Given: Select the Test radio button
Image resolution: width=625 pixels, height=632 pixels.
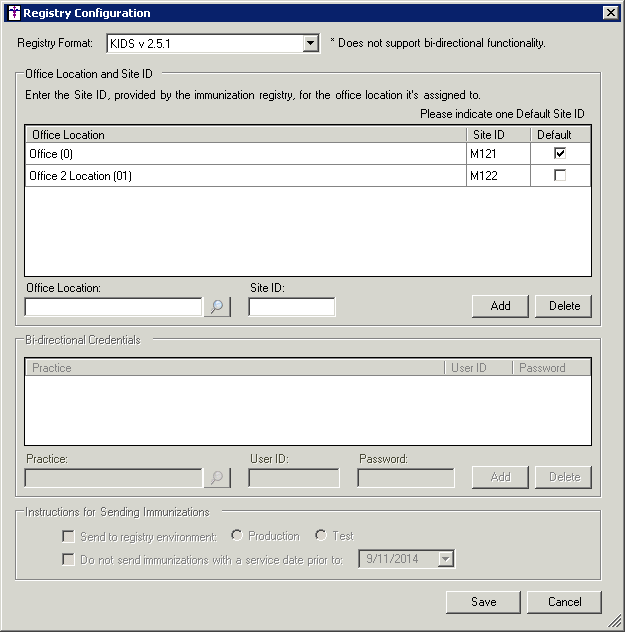Looking at the screenshot, I should [321, 536].
